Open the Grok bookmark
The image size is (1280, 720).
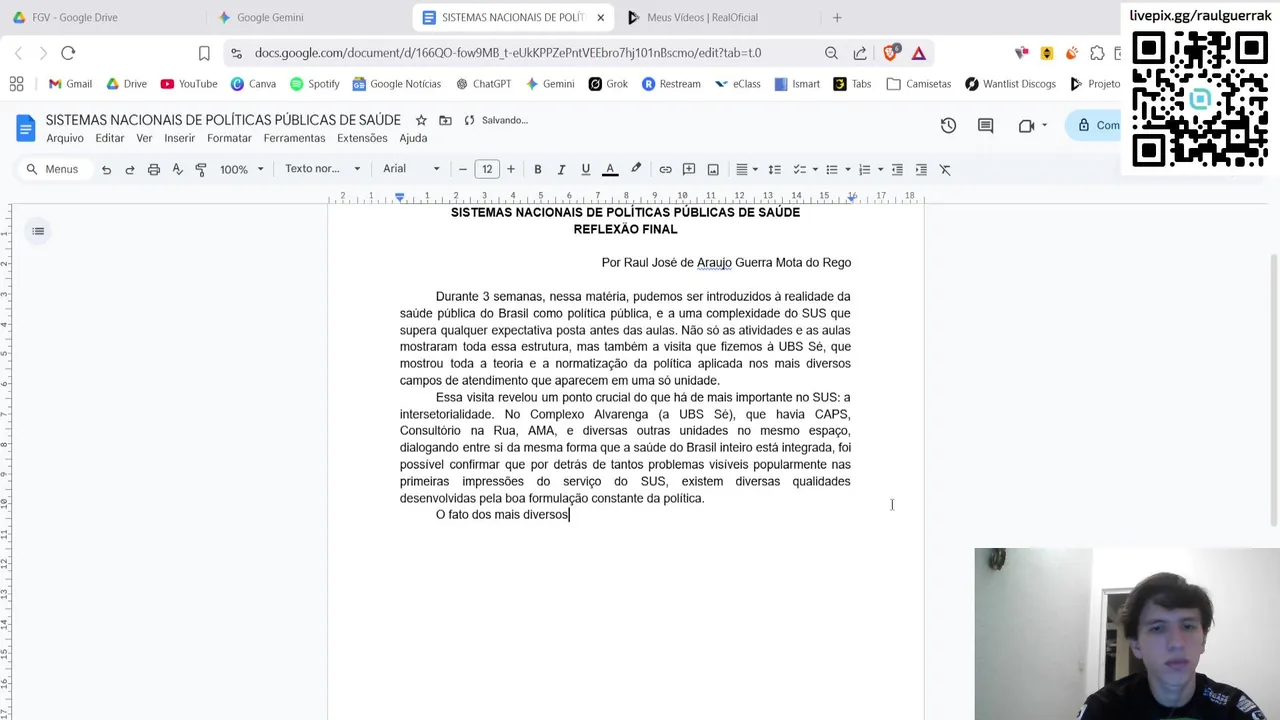pos(608,84)
